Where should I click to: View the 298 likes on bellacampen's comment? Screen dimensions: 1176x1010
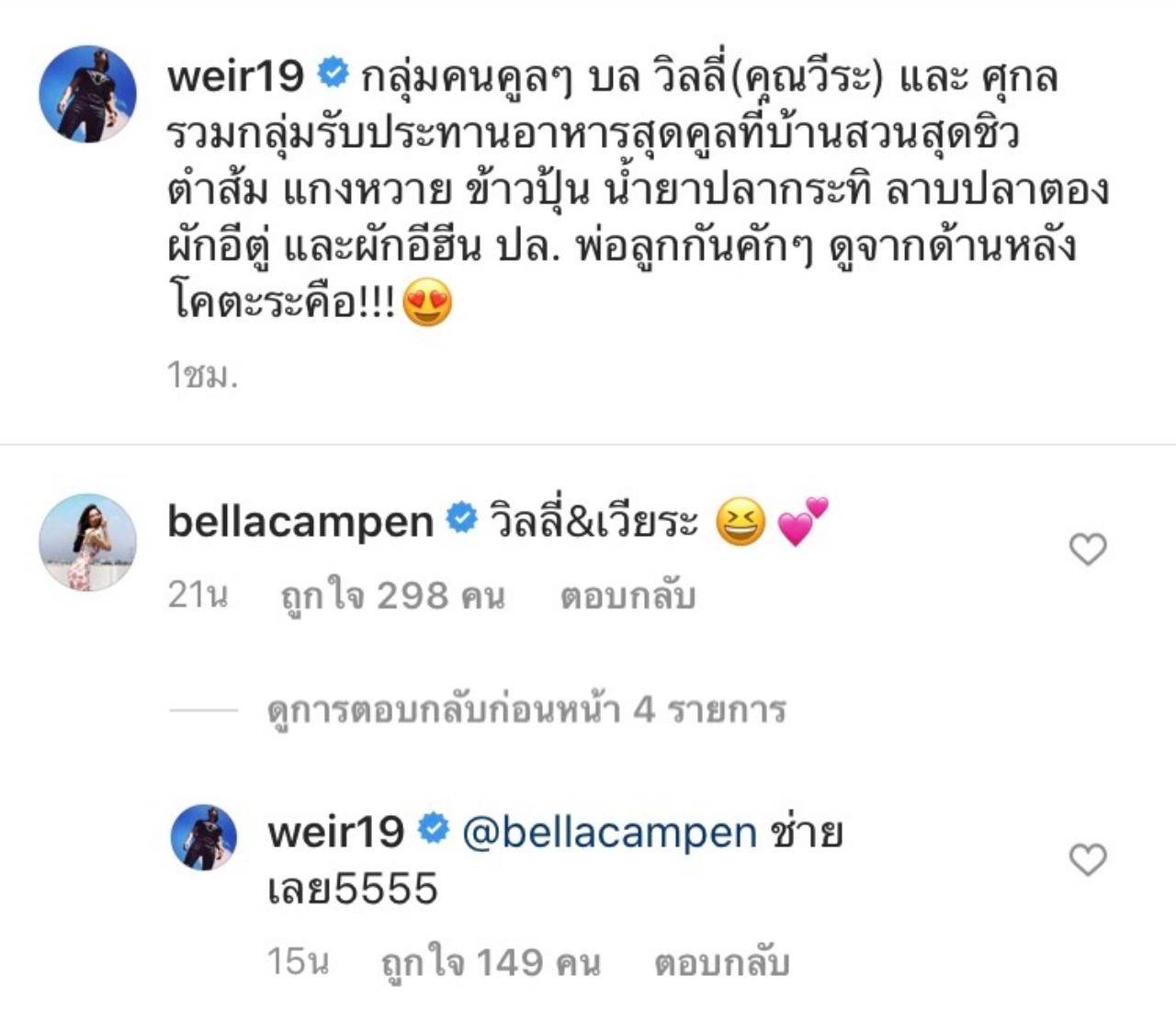click(x=393, y=596)
